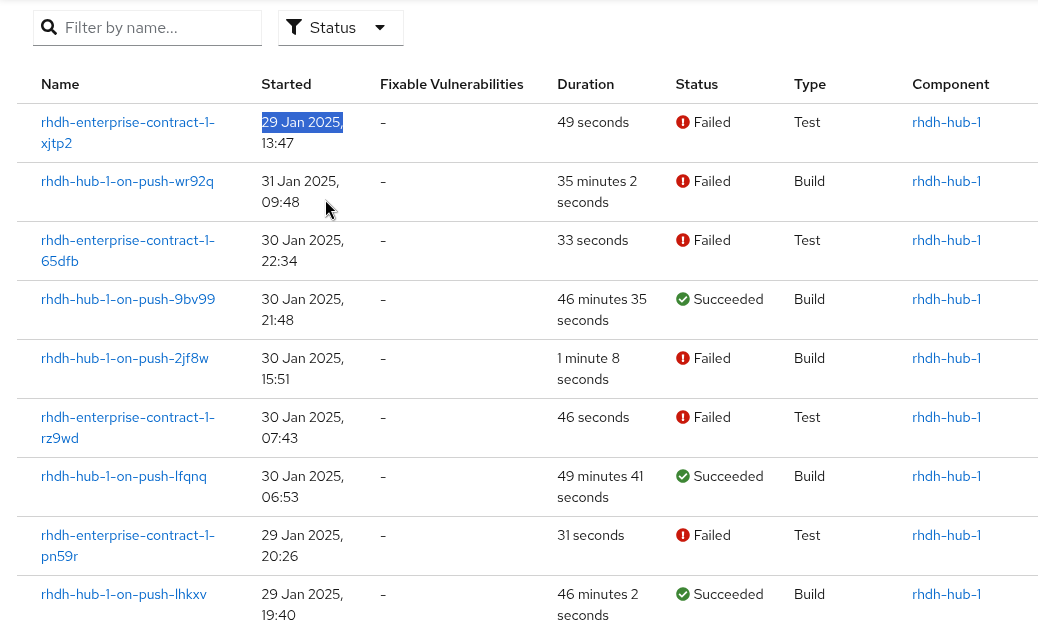1038x633 pixels.
Task: Focus the Filter by name input
Action: coord(158,28)
